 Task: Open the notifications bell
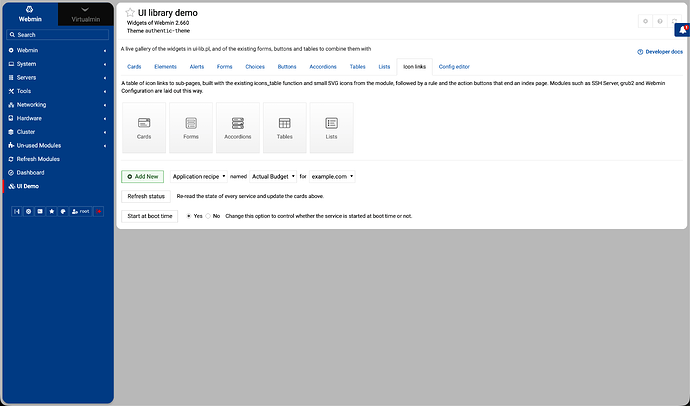point(683,30)
